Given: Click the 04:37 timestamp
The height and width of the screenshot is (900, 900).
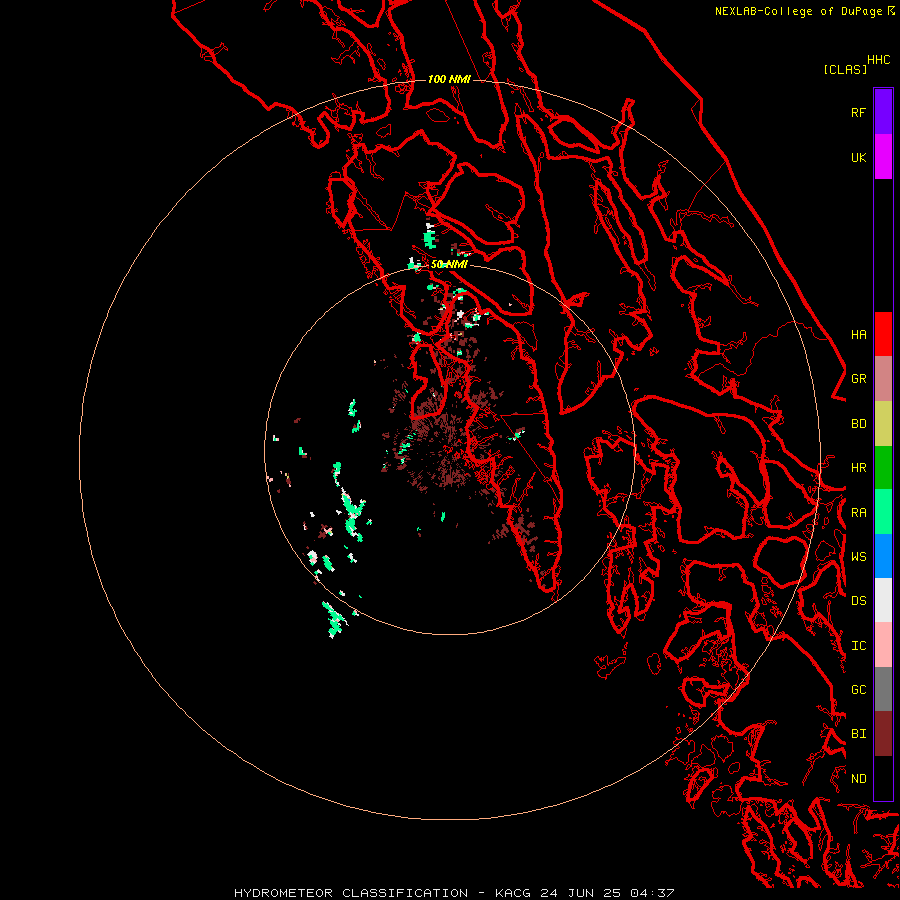Looking at the screenshot, I should tap(652, 893).
